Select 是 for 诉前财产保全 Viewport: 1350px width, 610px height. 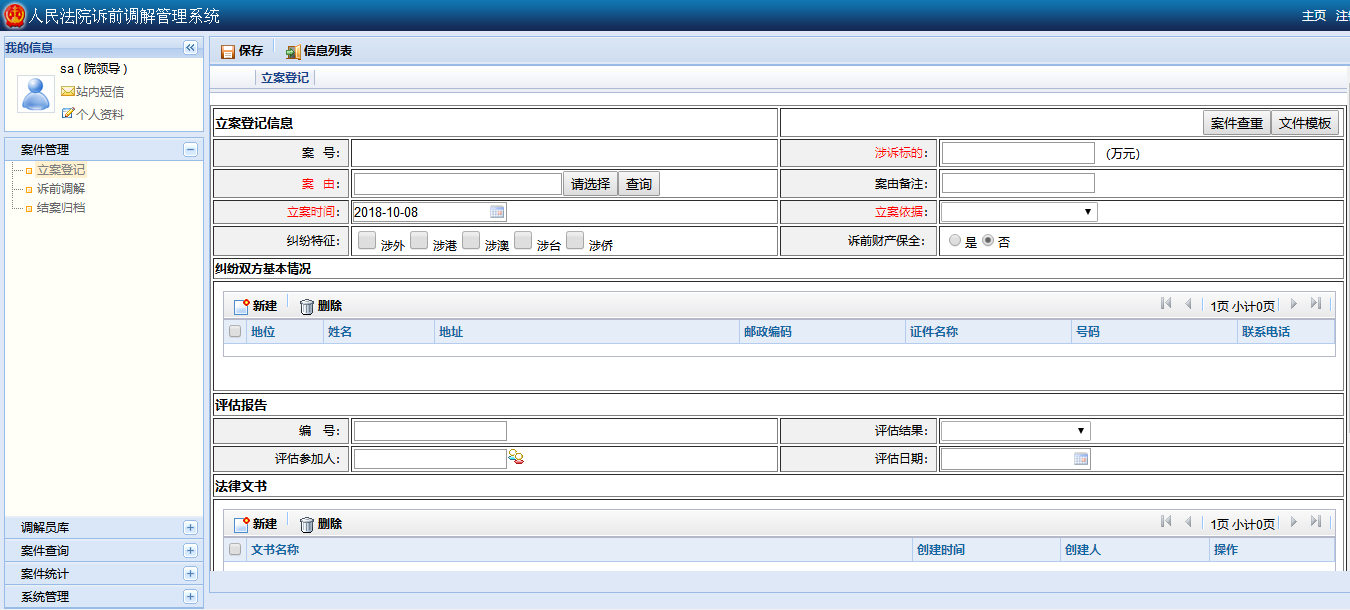[955, 241]
